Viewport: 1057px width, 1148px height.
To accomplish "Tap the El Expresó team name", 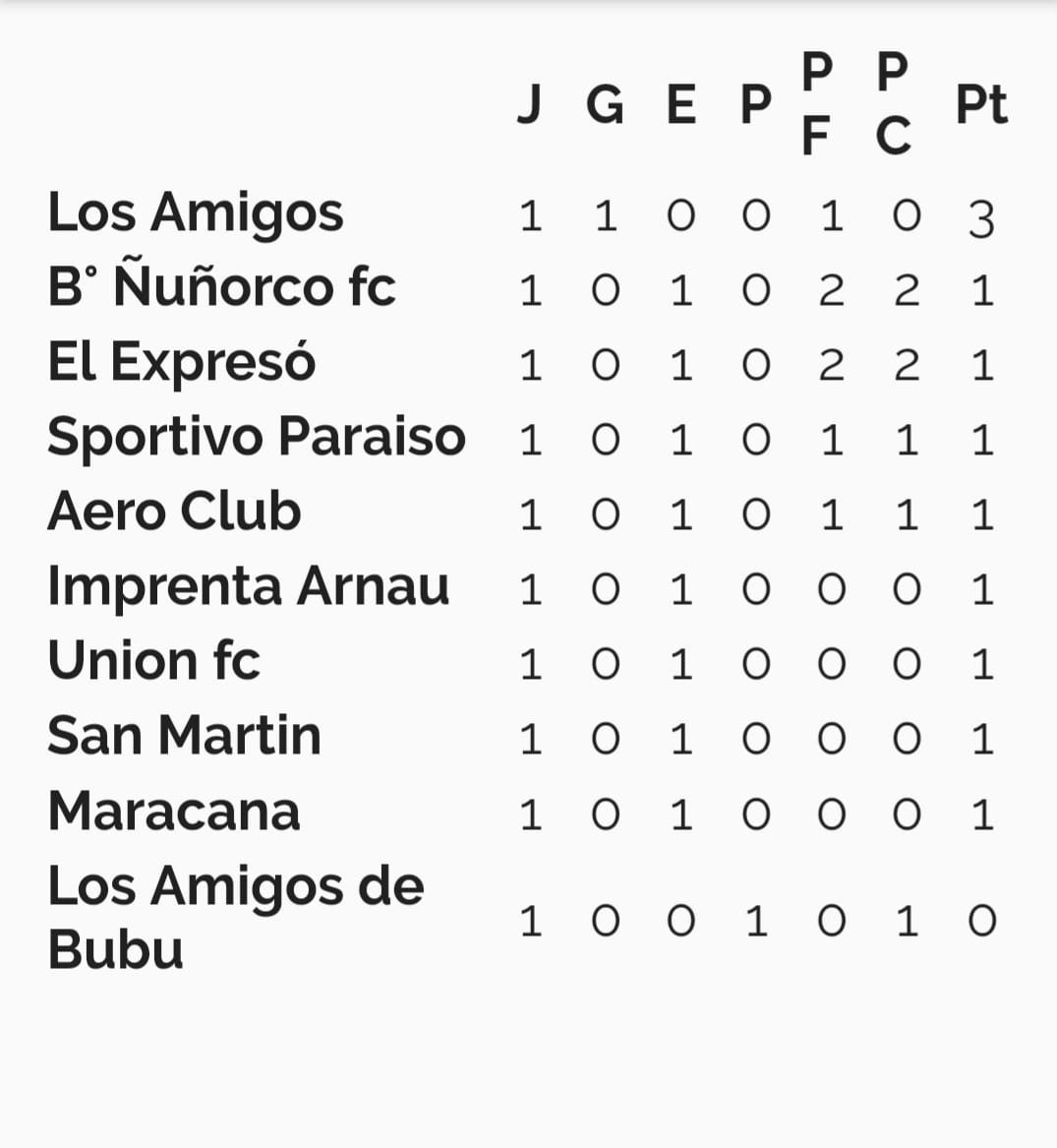I will (182, 363).
